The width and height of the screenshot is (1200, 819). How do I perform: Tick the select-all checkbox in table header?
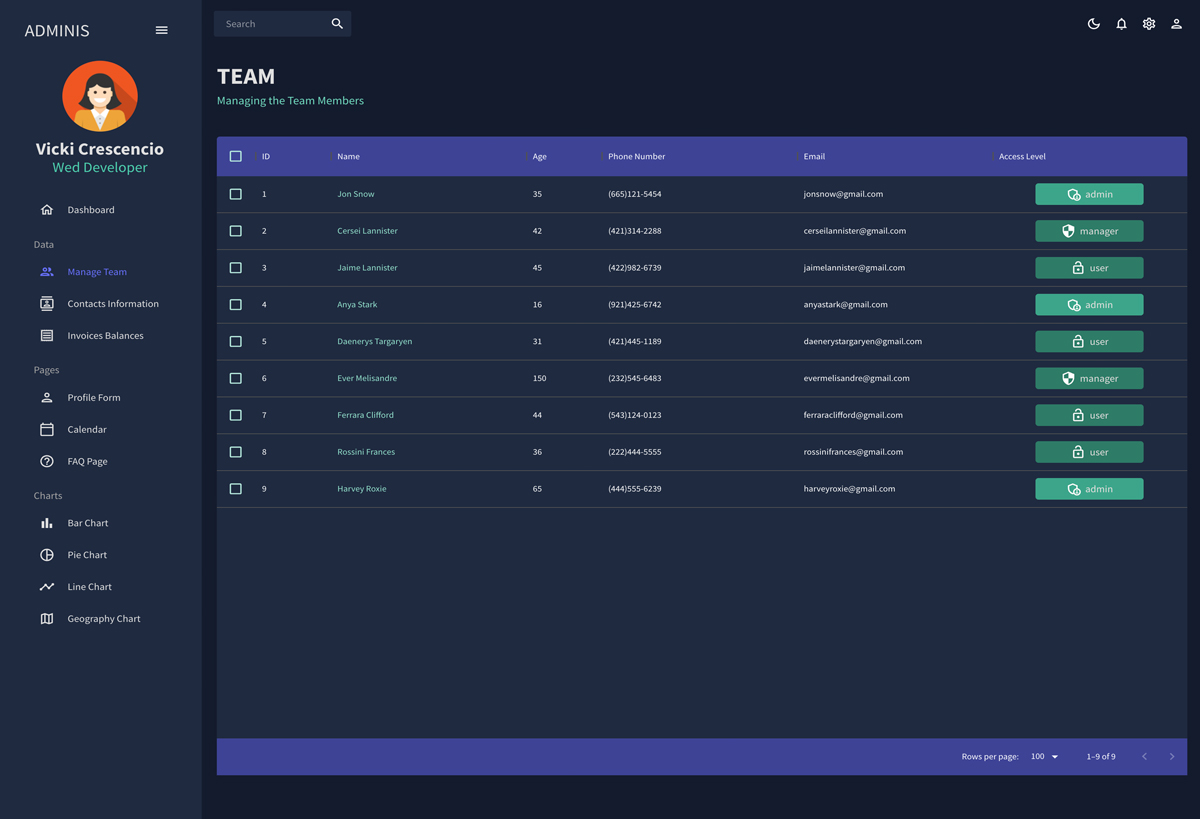[236, 156]
